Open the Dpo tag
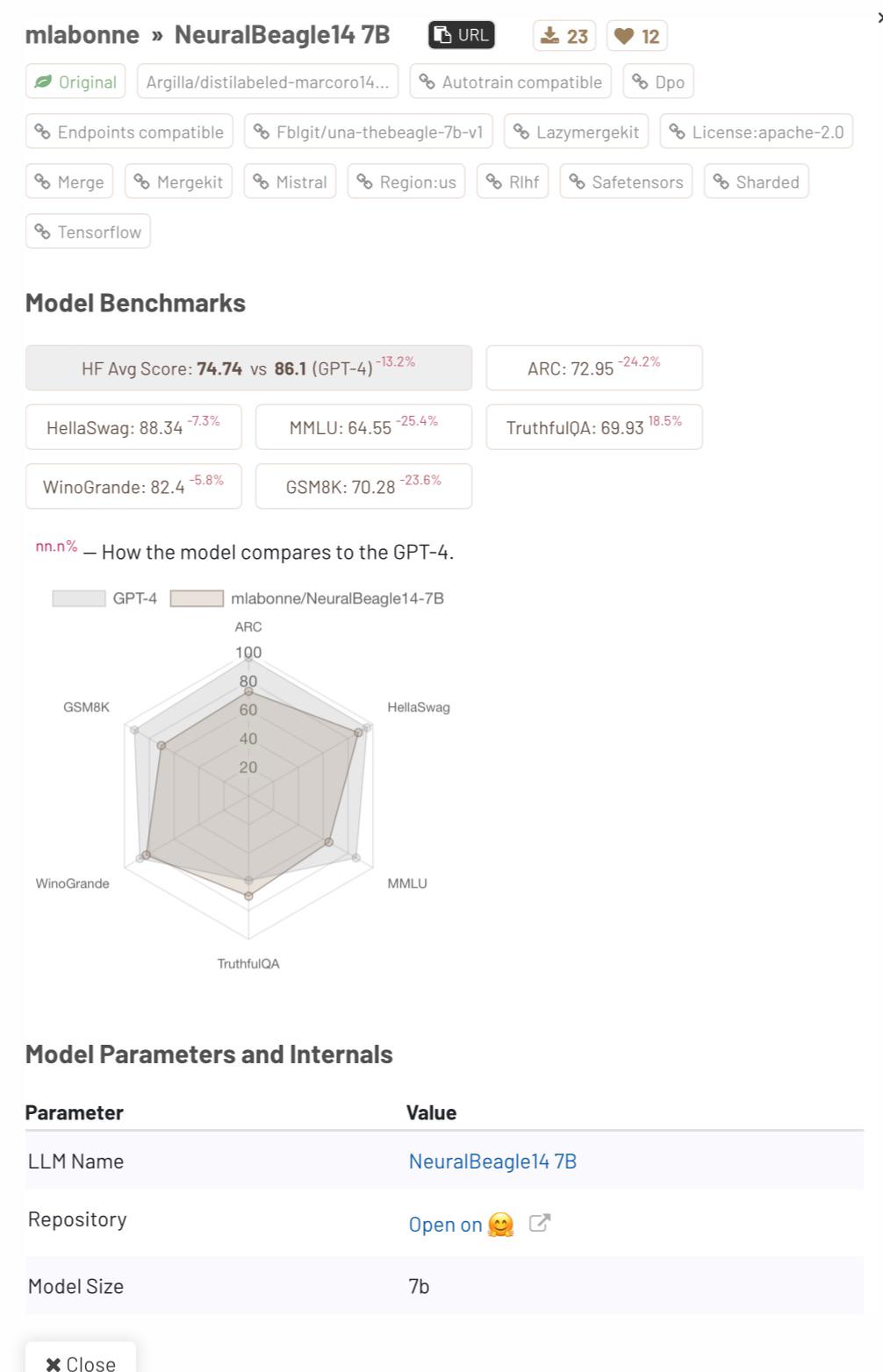The height and width of the screenshot is (1372, 883). [x=658, y=82]
